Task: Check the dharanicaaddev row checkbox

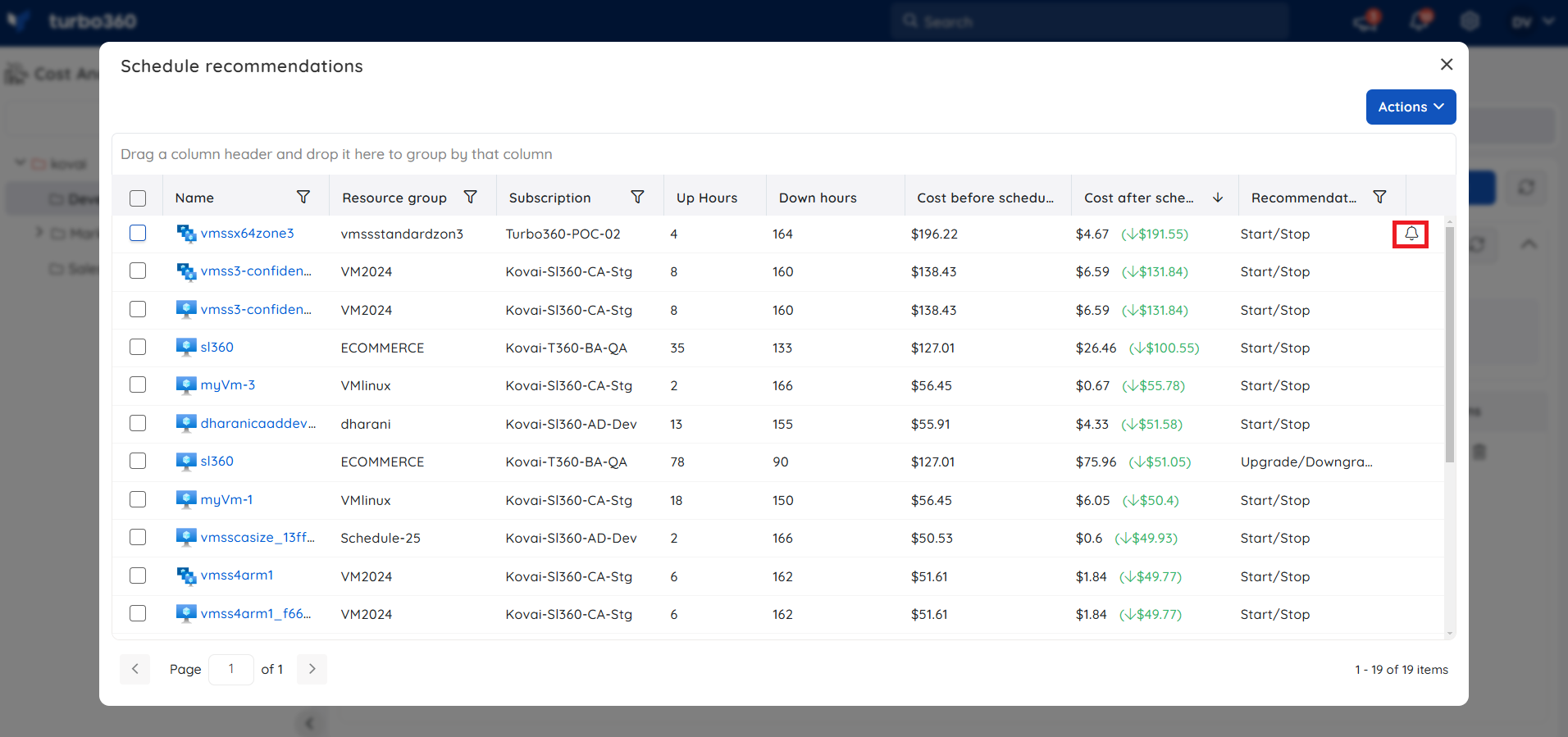Action: coord(138,423)
